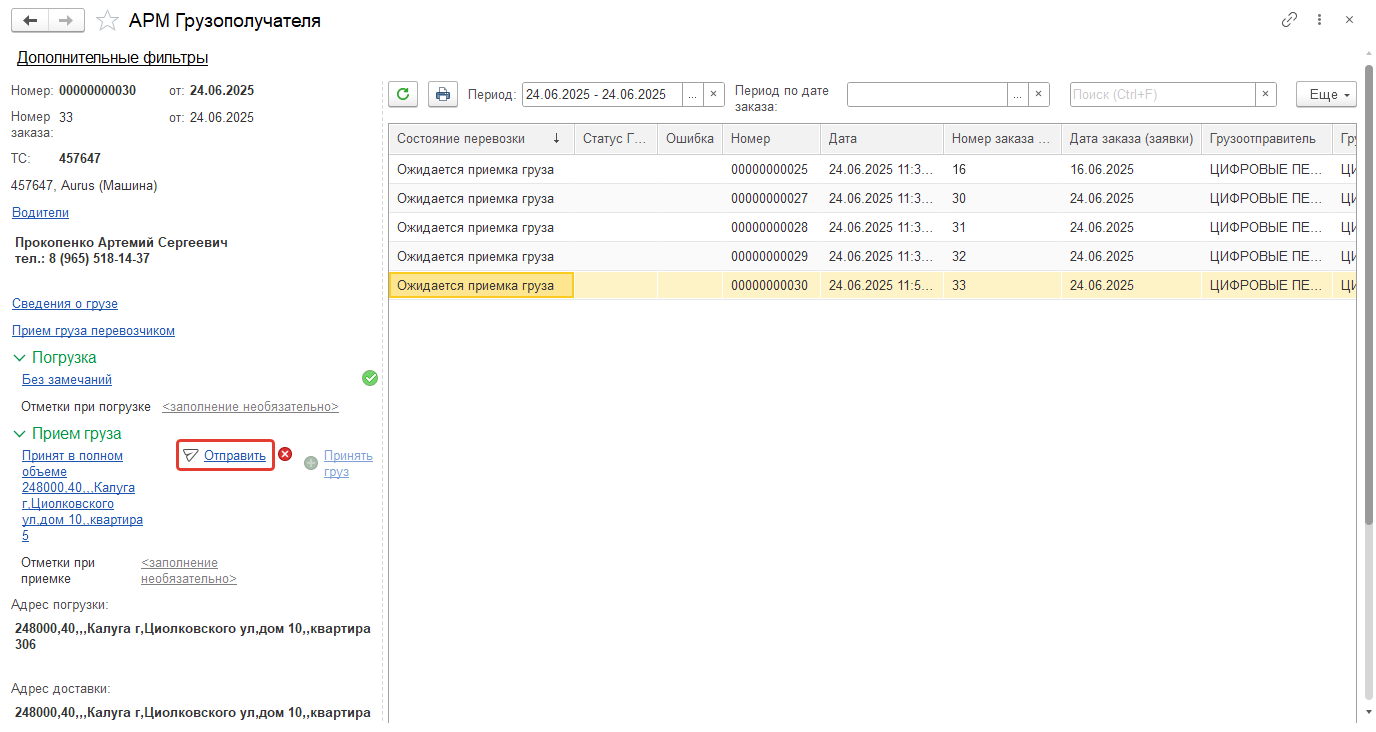
Task: Click the Дата column header
Action: pos(882,138)
